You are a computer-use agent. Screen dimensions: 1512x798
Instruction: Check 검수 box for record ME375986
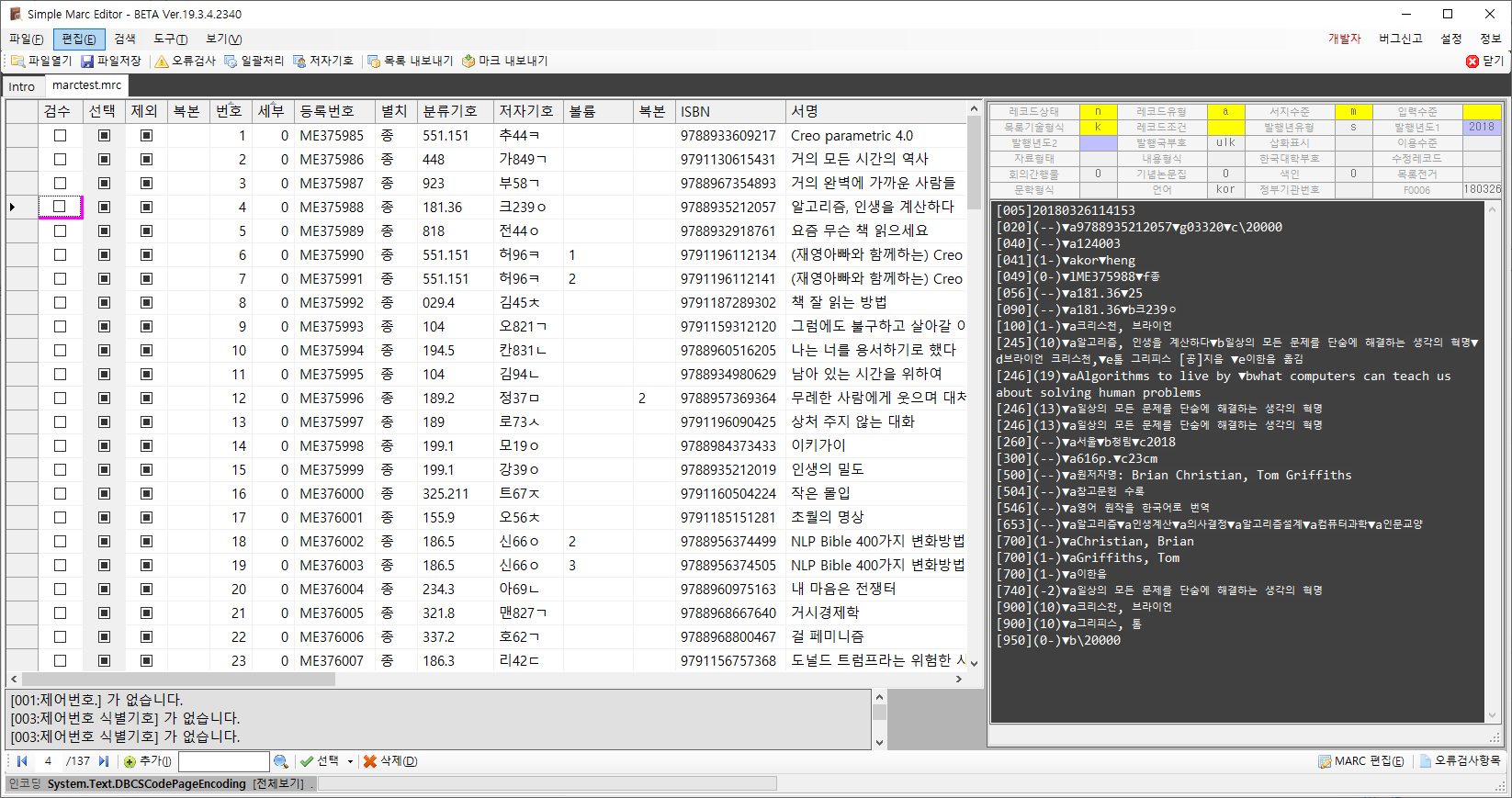click(61, 159)
